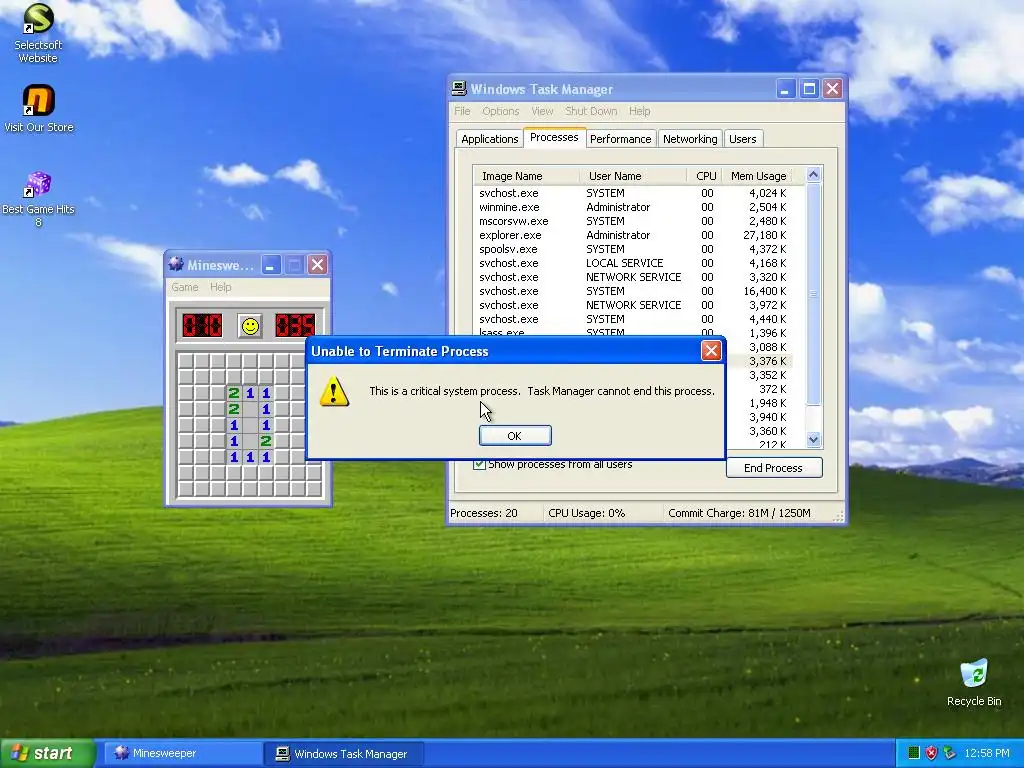Select svchost.exe row using 4,024 K

pyautogui.click(x=632, y=193)
